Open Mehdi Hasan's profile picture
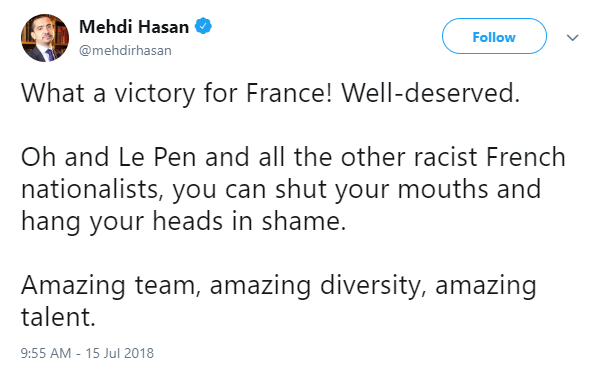 [x=45, y=38]
